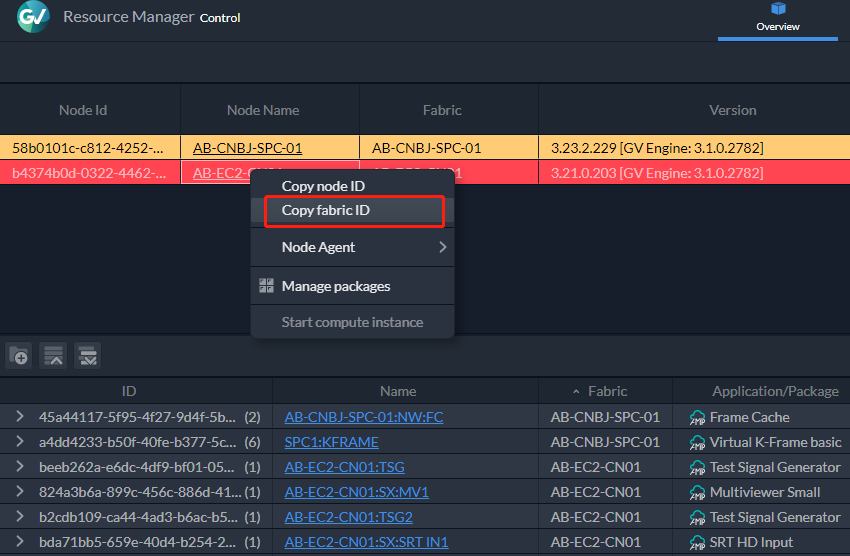Expand row beeb262a-e6dc-4df9
850x556 pixels.
pos(20,466)
